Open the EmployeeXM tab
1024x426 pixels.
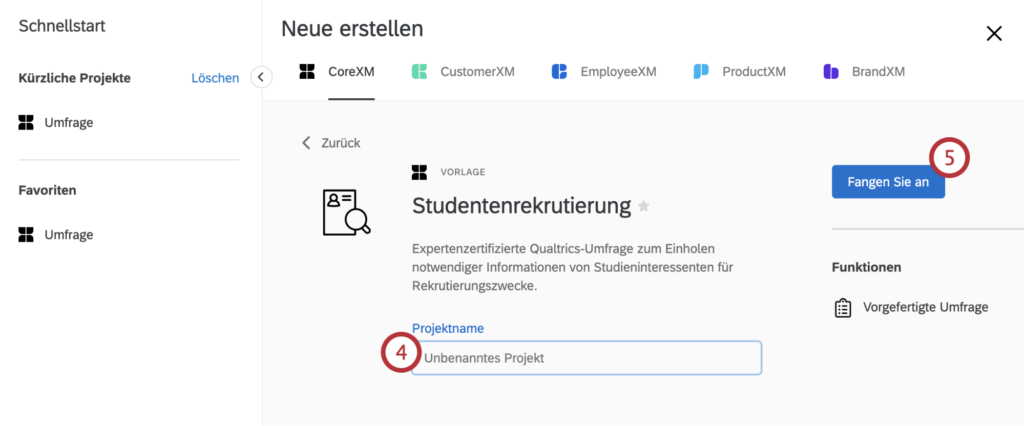tap(603, 72)
